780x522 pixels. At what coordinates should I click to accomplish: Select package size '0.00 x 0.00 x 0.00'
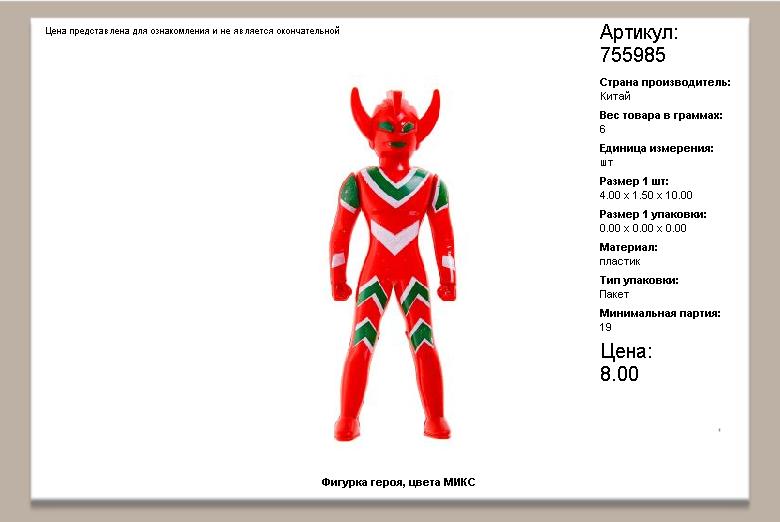(643, 228)
